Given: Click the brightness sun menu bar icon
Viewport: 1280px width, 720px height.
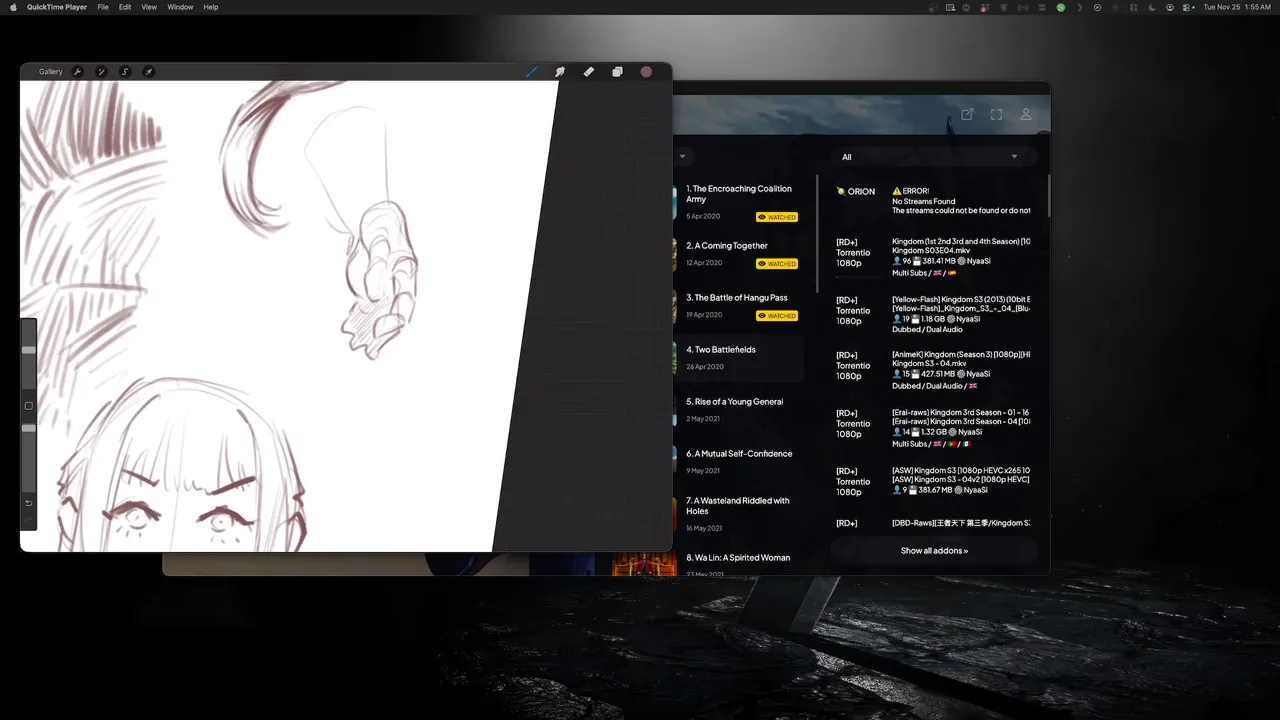Looking at the screenshot, I should pyautogui.click(x=1115, y=7).
